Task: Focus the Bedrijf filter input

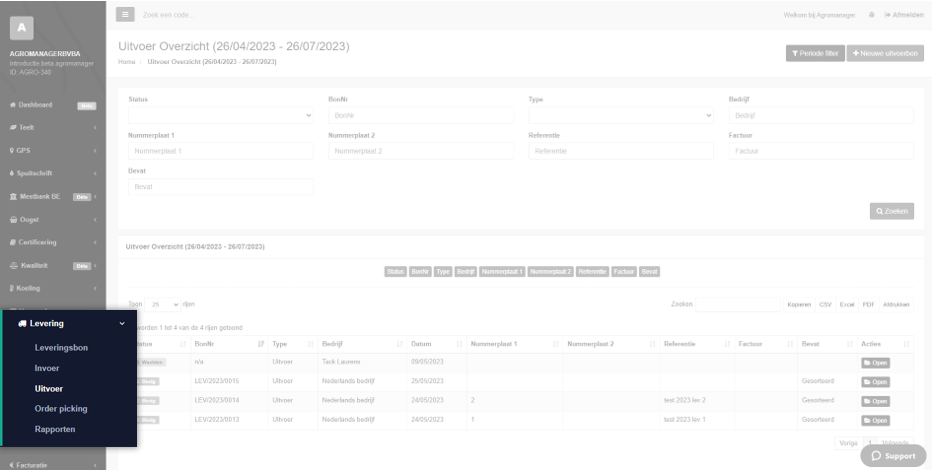Action: pyautogui.click(x=821, y=115)
